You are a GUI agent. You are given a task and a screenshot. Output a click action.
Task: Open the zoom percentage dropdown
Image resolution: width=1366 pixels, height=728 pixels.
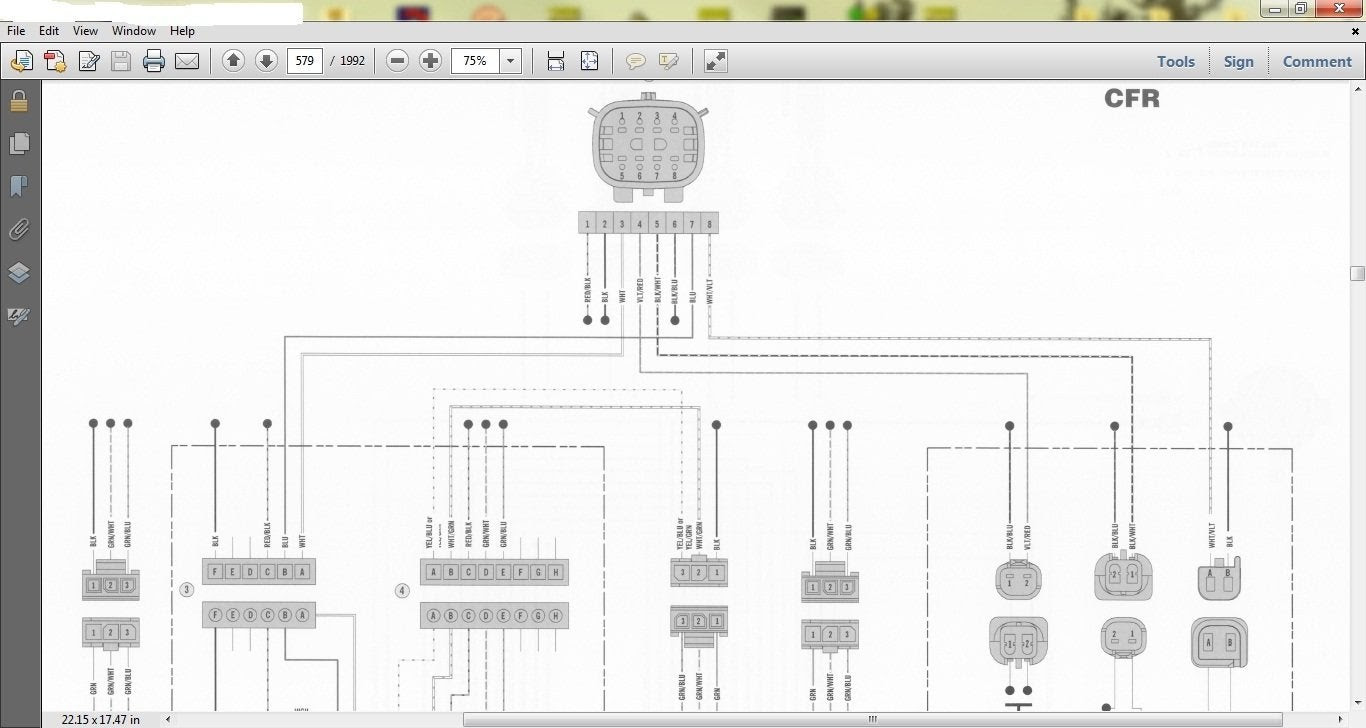[x=510, y=61]
